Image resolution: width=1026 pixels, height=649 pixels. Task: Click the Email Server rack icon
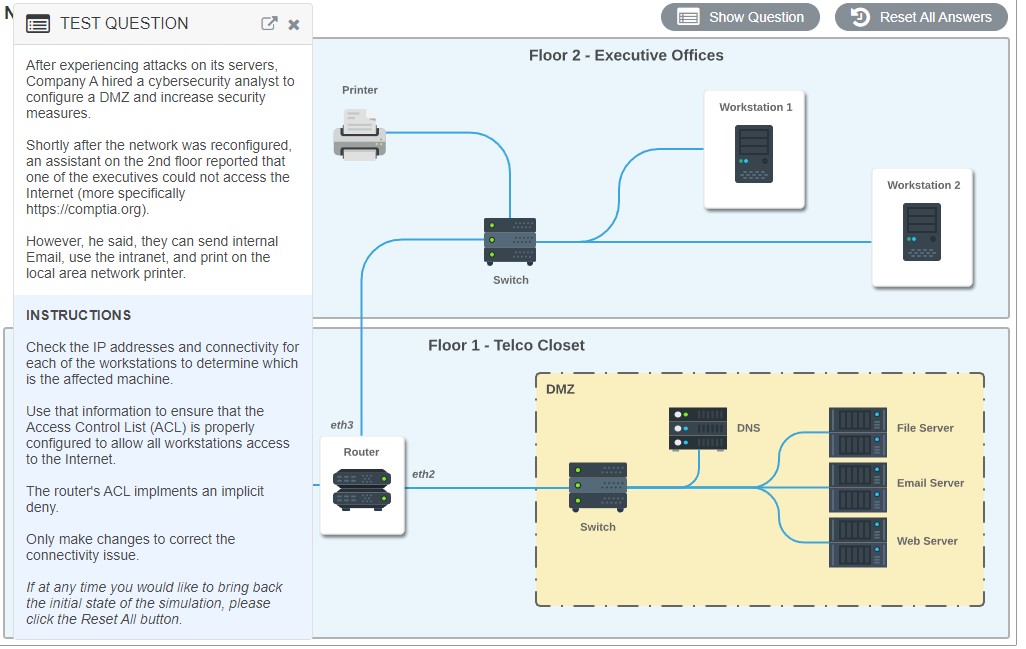pos(858,487)
